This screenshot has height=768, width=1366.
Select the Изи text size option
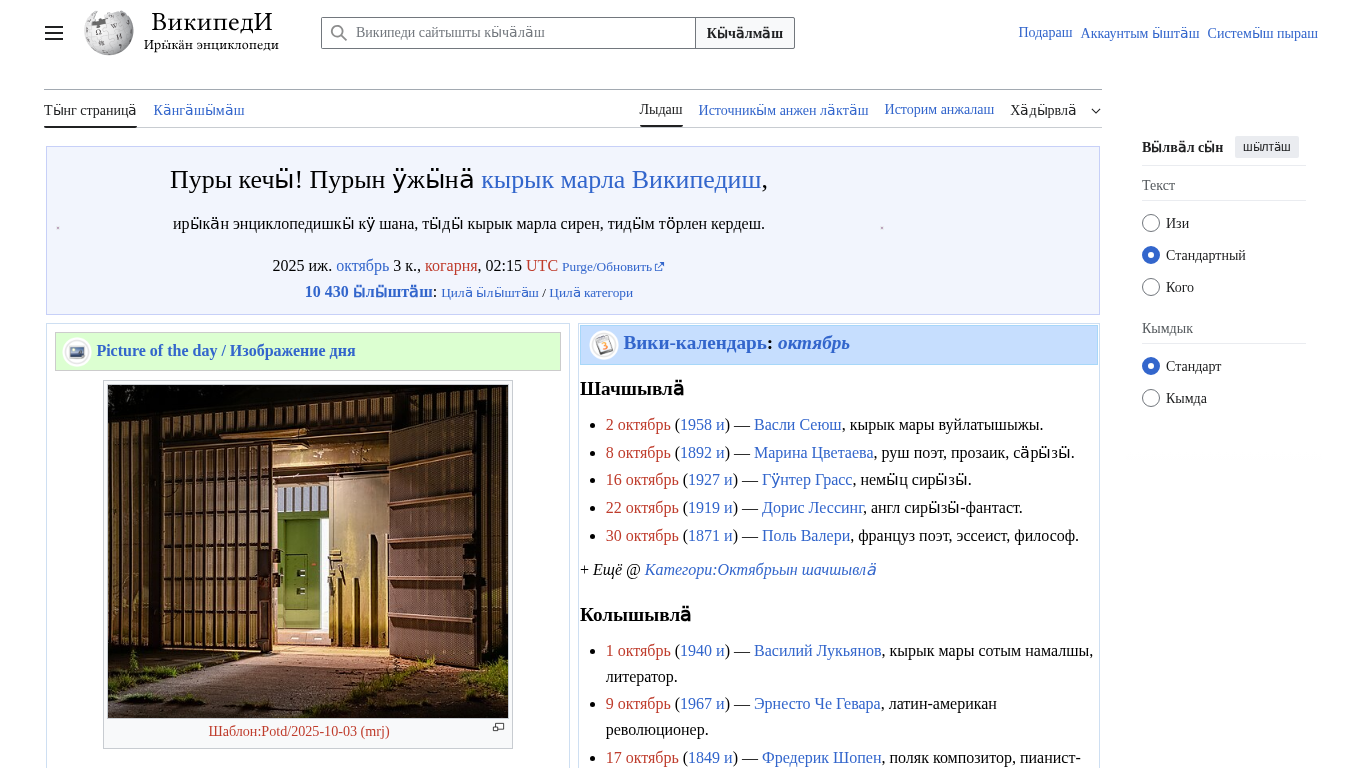pyautogui.click(x=1151, y=223)
